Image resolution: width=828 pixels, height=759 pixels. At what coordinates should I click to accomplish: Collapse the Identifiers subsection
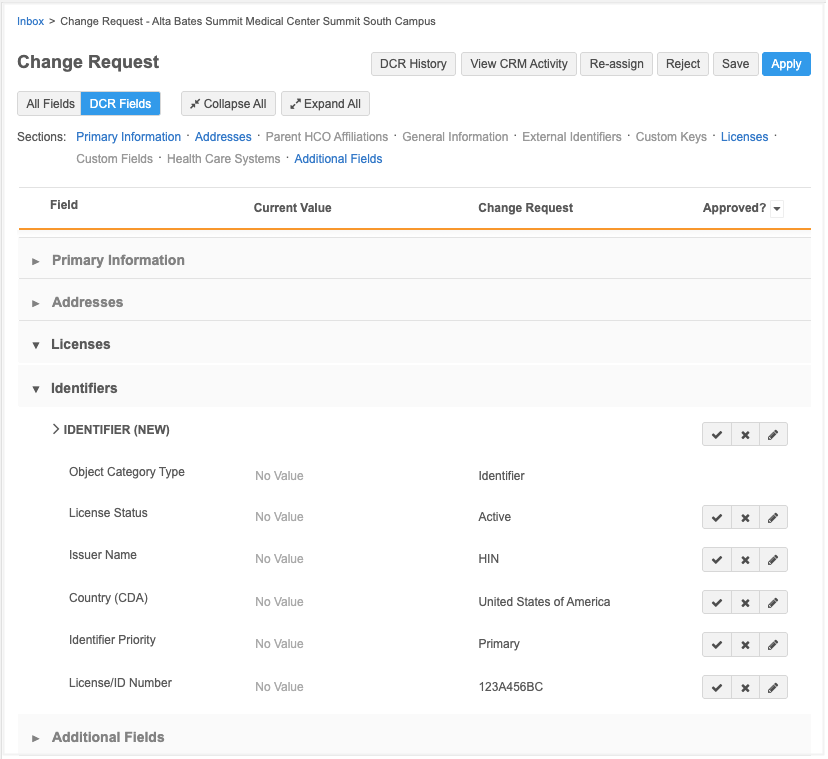click(x=35, y=389)
